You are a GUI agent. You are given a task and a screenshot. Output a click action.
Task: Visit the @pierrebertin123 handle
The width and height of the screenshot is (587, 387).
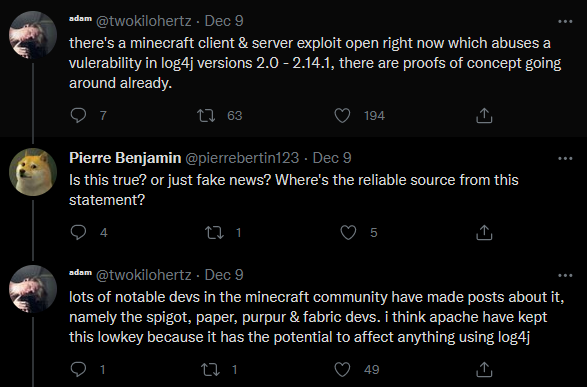tap(242, 158)
